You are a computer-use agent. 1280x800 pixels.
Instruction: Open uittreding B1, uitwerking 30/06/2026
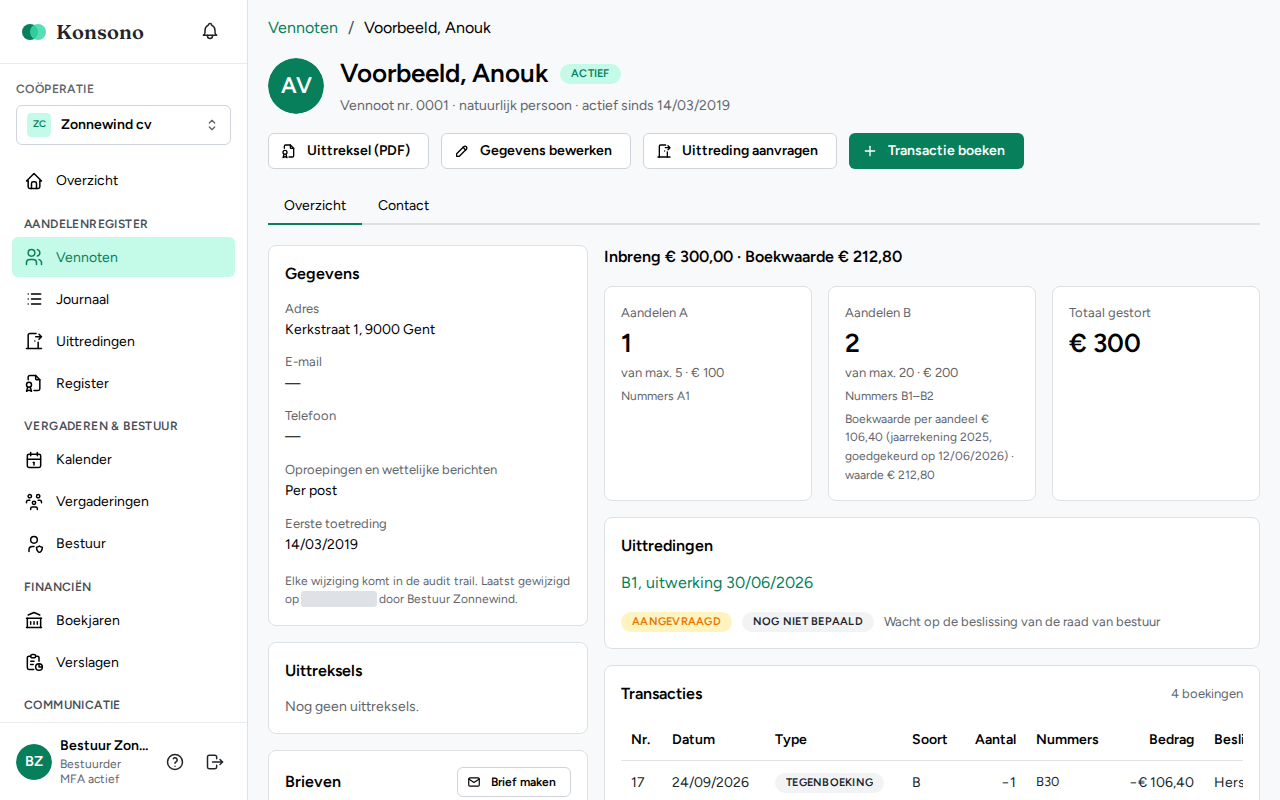717,583
